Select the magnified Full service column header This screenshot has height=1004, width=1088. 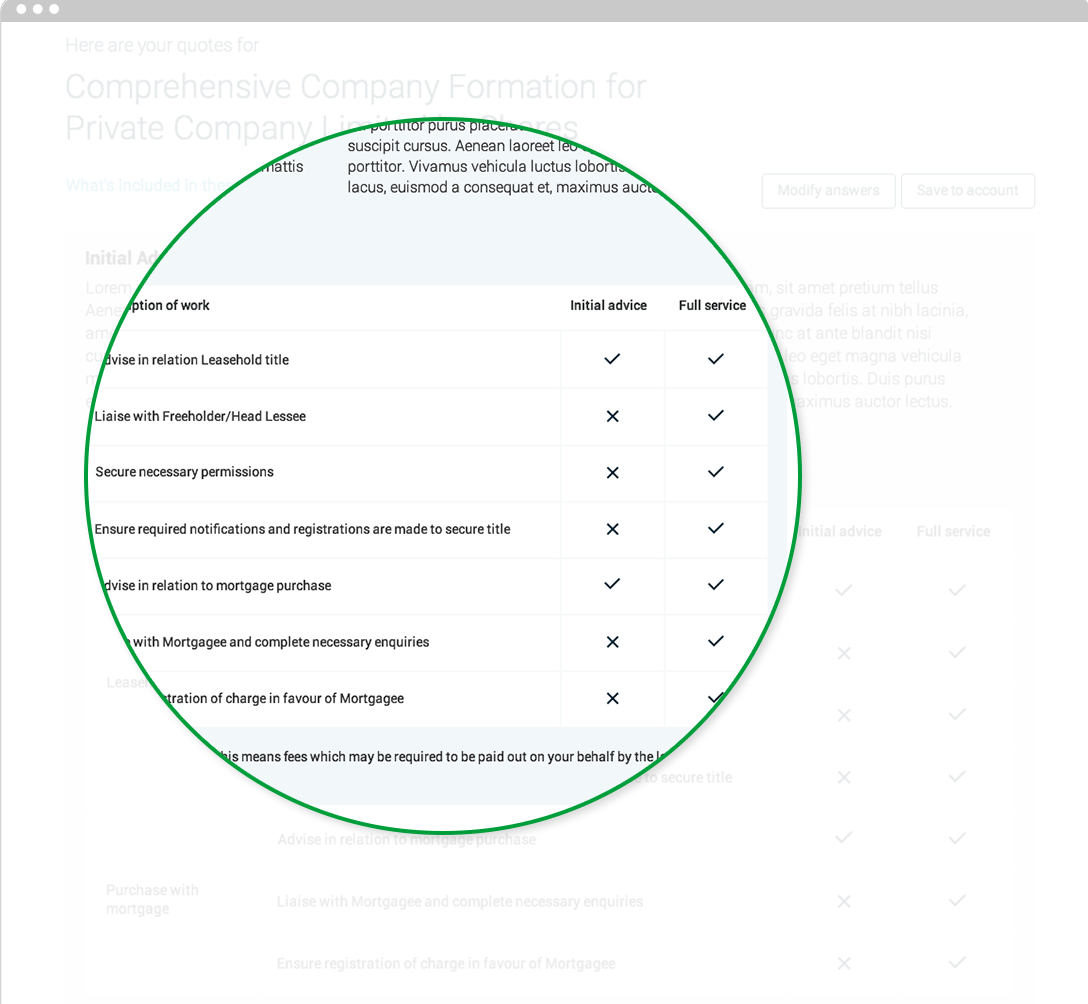click(x=712, y=306)
